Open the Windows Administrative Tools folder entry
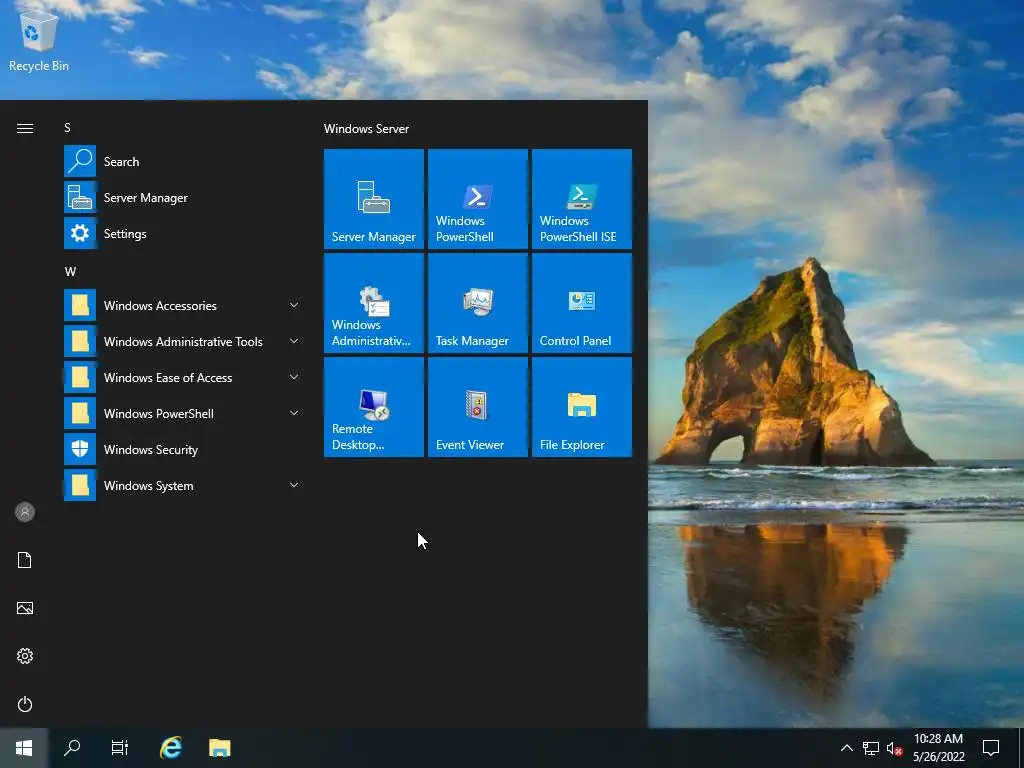 [182, 342]
